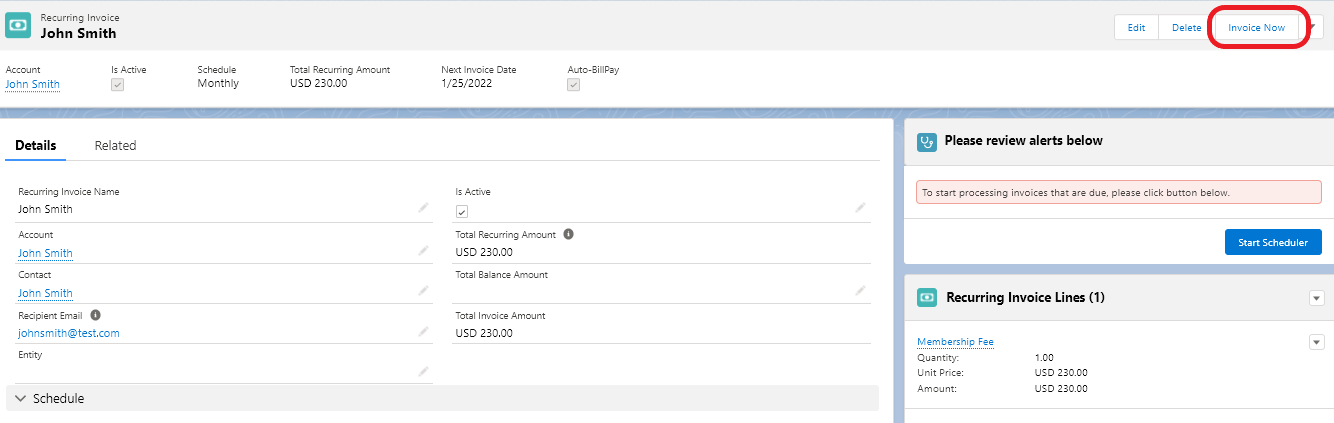This screenshot has height=423, width=1334.
Task: Click the Invoice Now button
Action: (x=1256, y=27)
